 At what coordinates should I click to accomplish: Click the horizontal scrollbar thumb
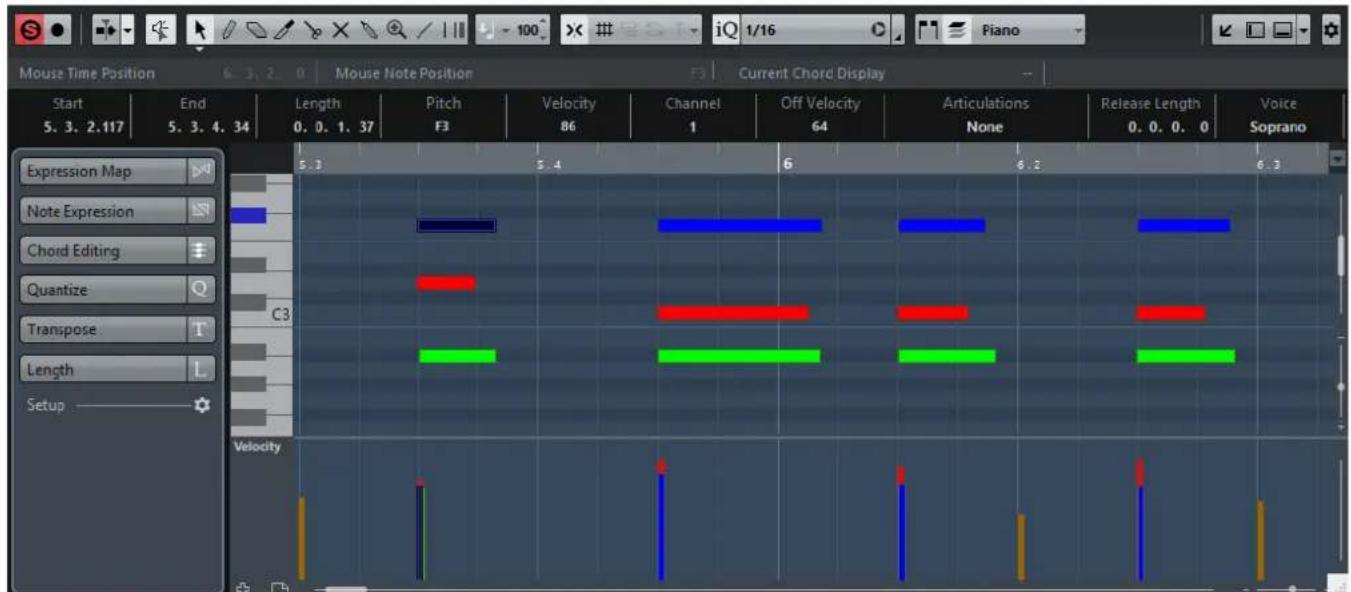point(346,589)
